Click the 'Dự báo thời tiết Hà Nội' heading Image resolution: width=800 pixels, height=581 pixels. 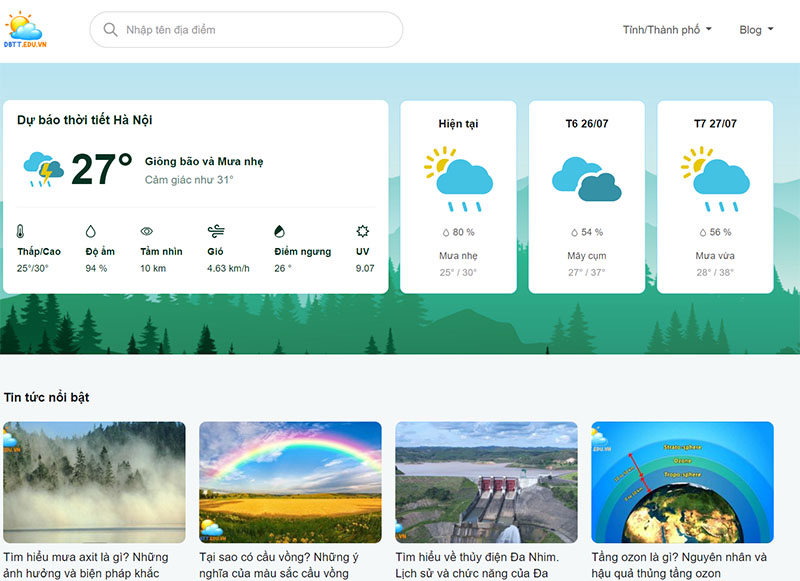85,120
